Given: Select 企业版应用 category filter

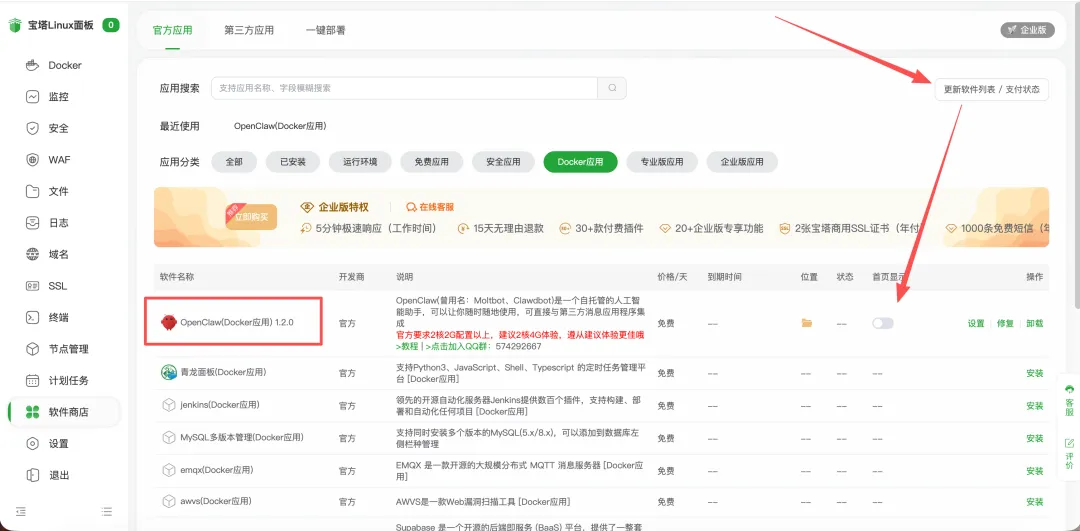Looking at the screenshot, I should (x=742, y=162).
